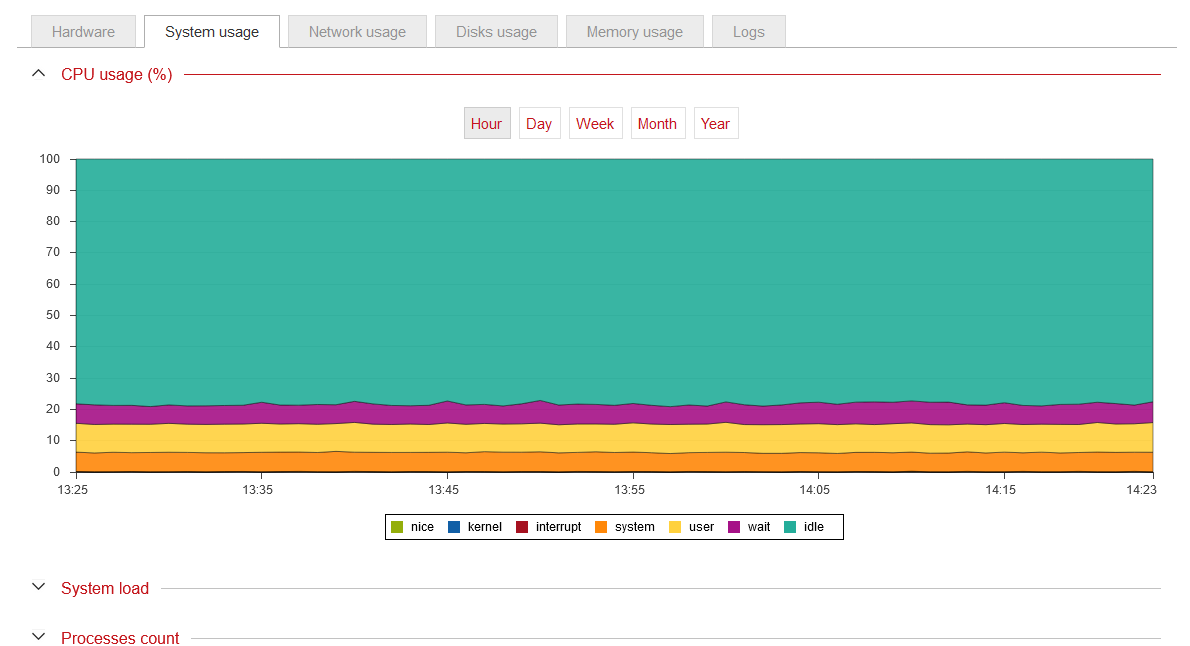Switch chart to Year range
This screenshot has height=646, width=1190.
pyautogui.click(x=715, y=124)
